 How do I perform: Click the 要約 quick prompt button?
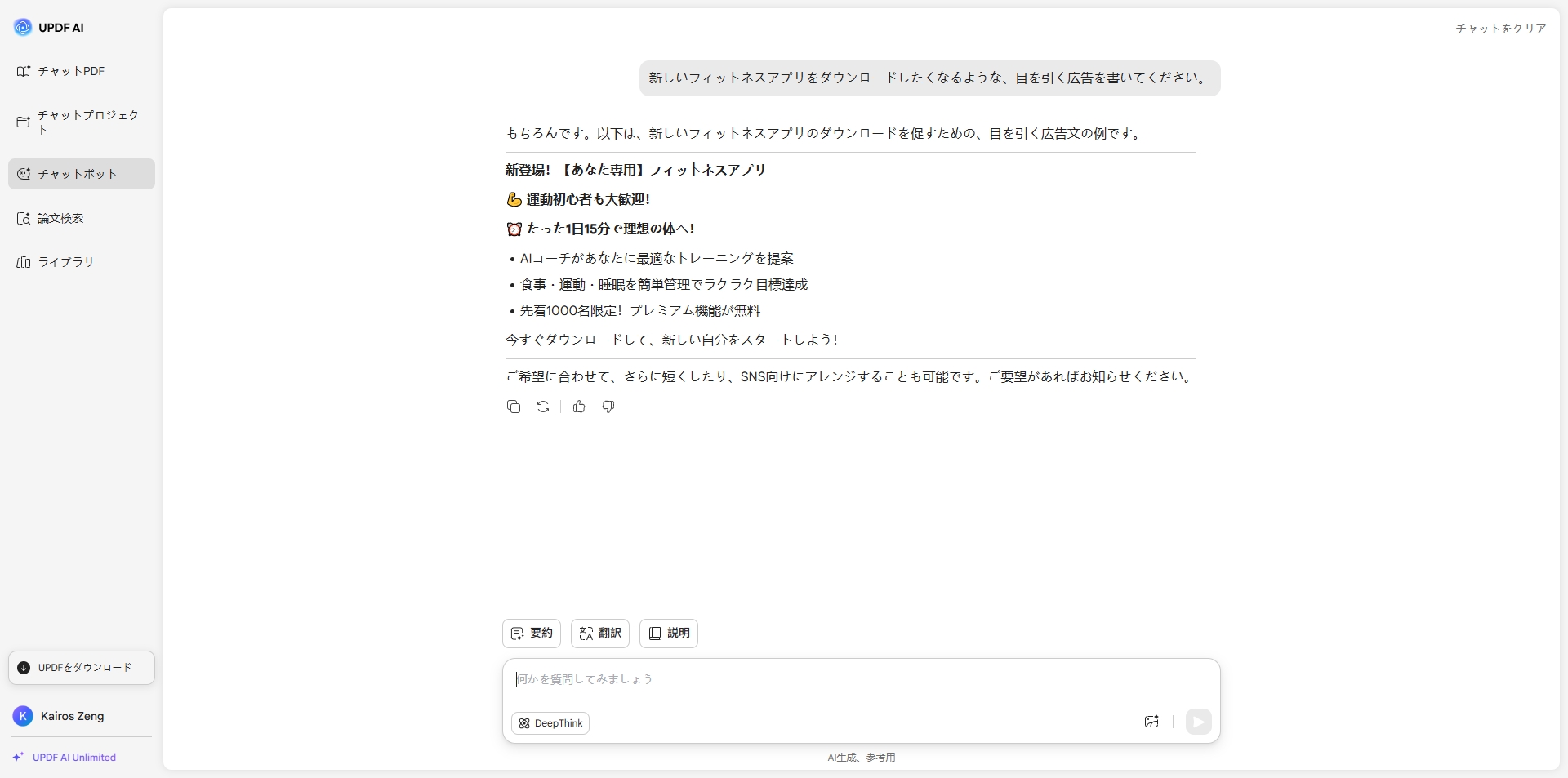pyautogui.click(x=532, y=634)
